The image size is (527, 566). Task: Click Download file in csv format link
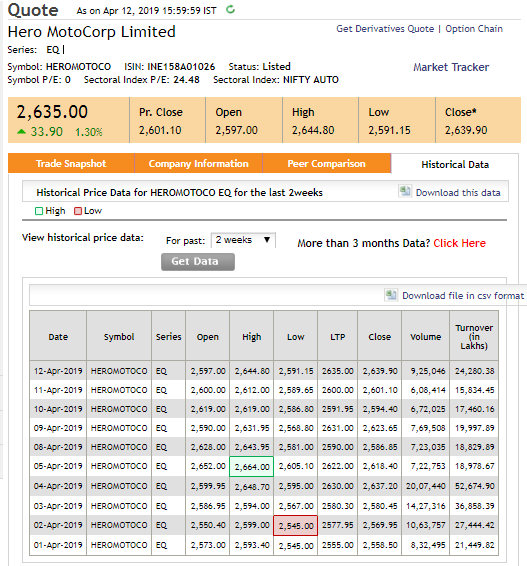point(463,296)
